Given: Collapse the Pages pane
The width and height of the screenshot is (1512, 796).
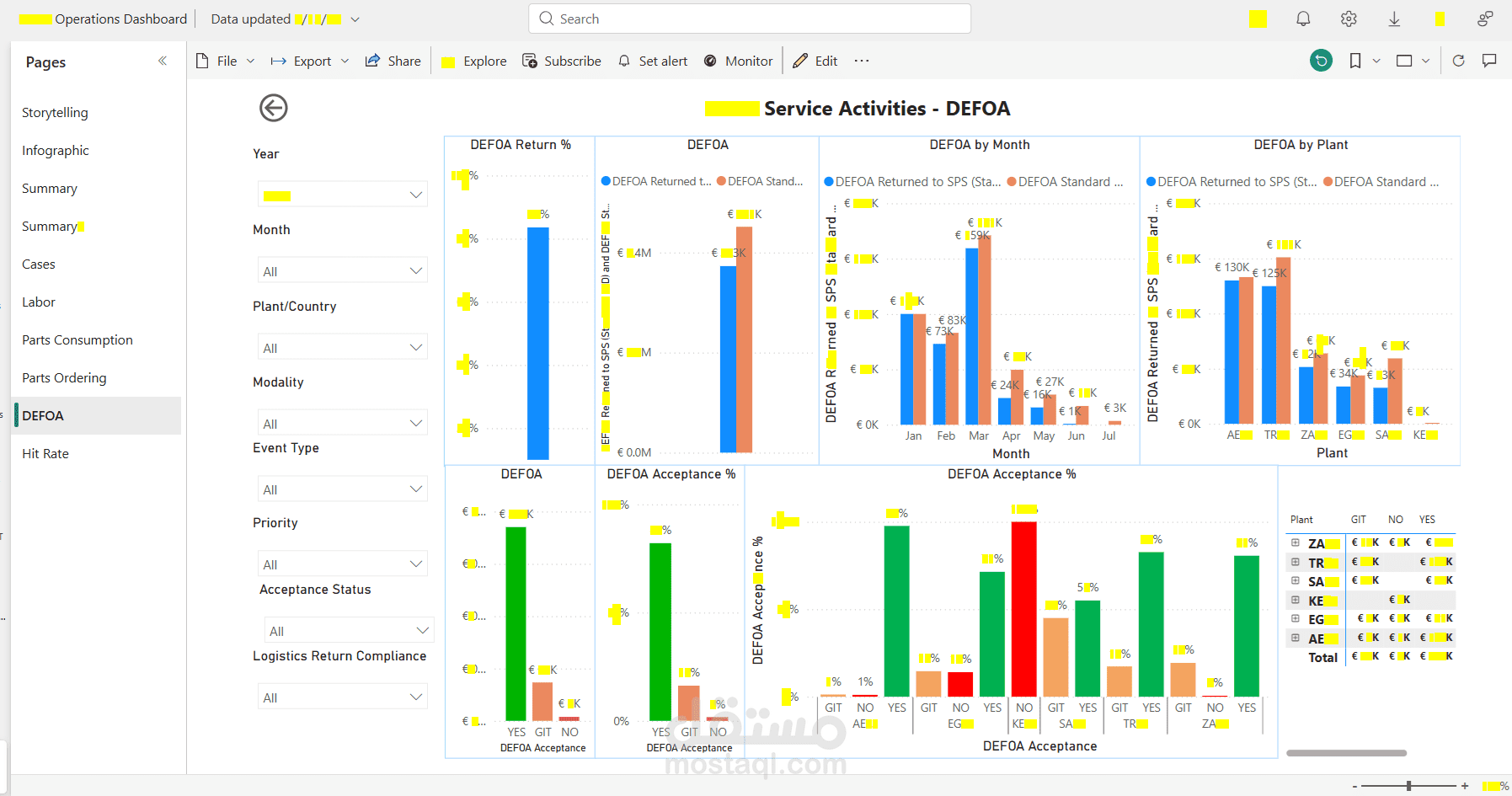Looking at the screenshot, I should pyautogui.click(x=163, y=61).
